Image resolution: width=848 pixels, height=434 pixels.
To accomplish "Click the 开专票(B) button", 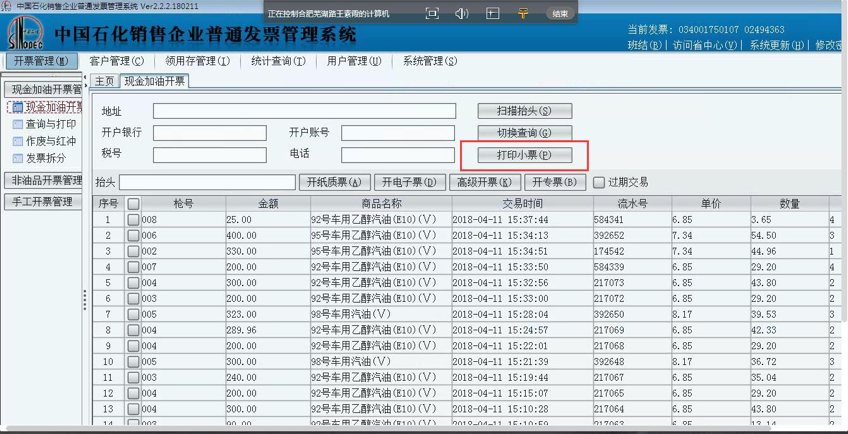I will click(x=555, y=182).
